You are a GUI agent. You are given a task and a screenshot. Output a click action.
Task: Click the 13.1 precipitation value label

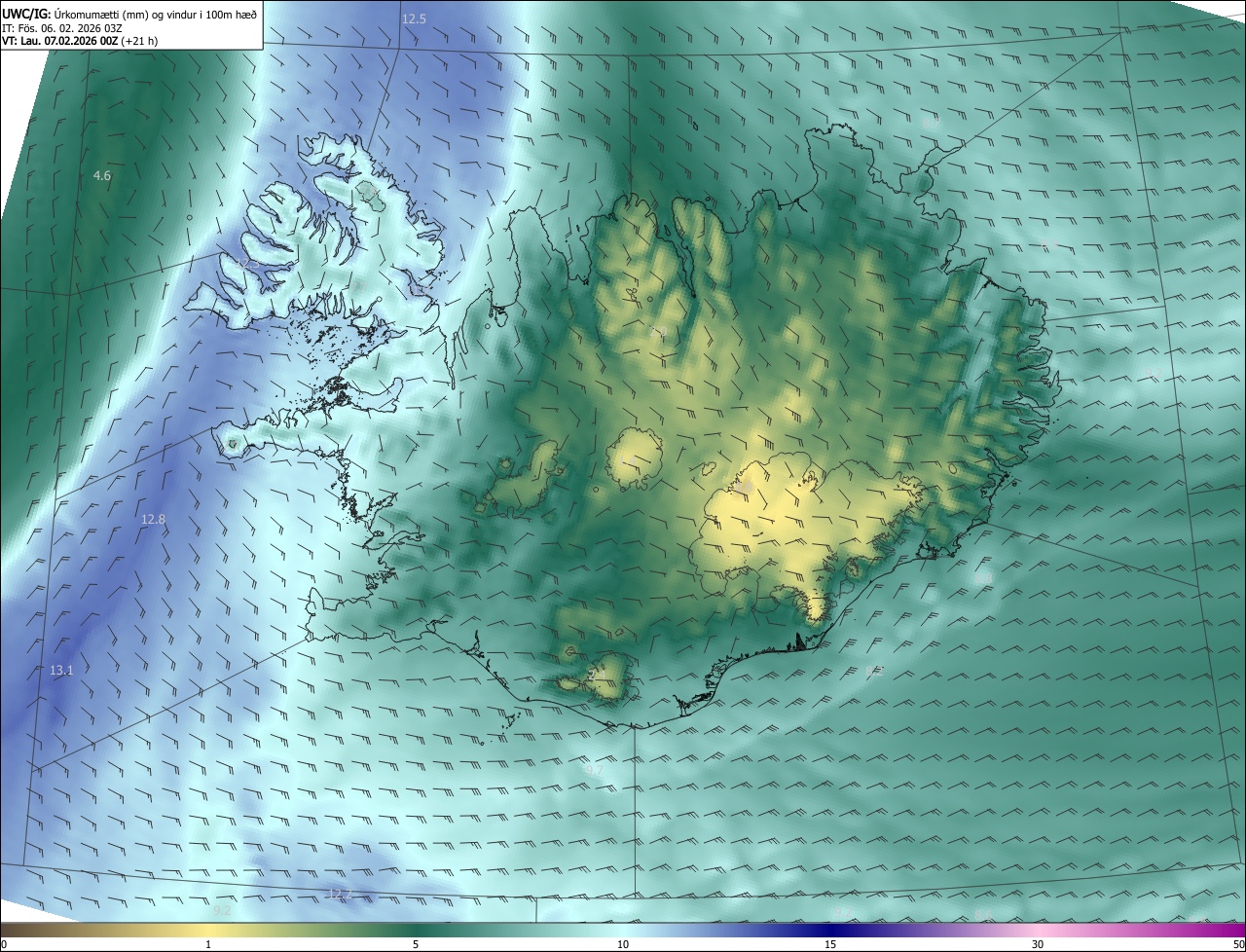click(61, 671)
